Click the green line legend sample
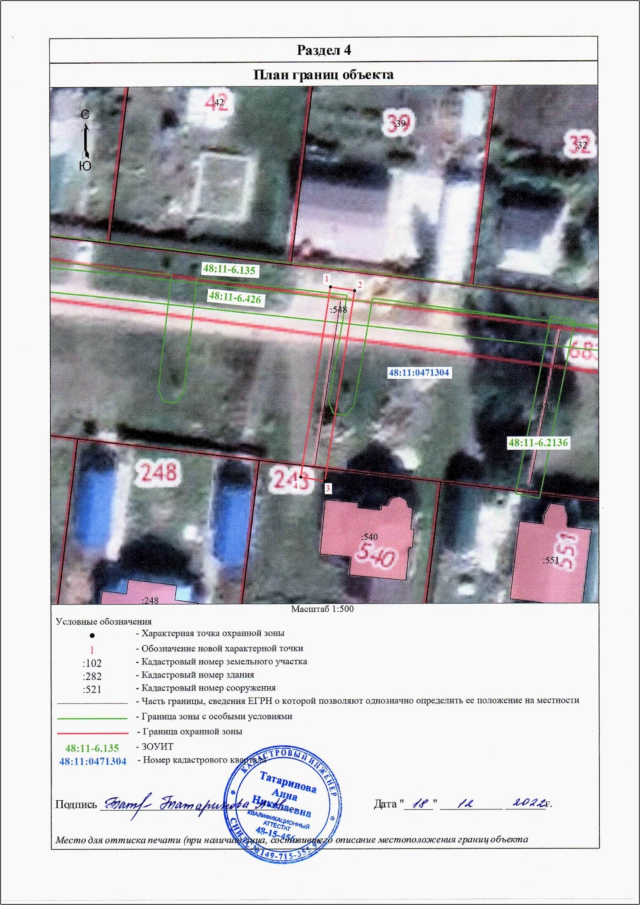Screen dimensions: 640x905 click(92, 718)
